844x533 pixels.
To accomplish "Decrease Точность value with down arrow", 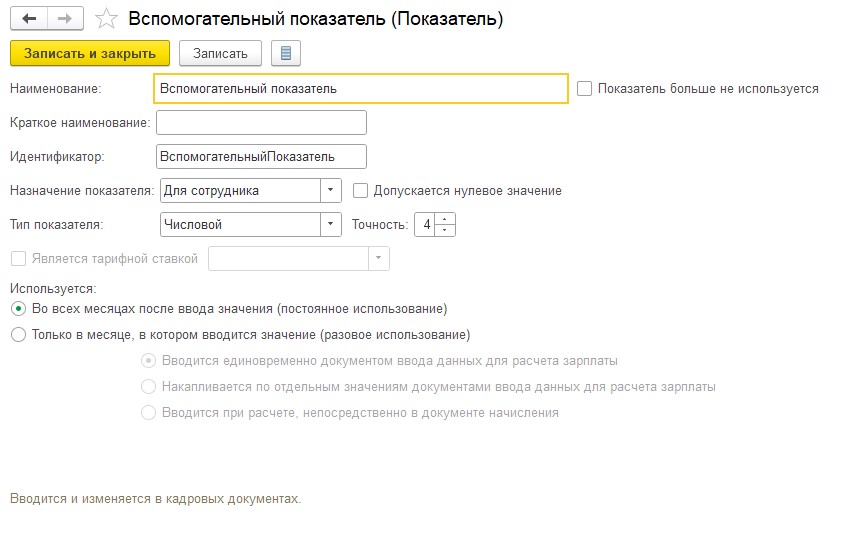I will pos(445,230).
